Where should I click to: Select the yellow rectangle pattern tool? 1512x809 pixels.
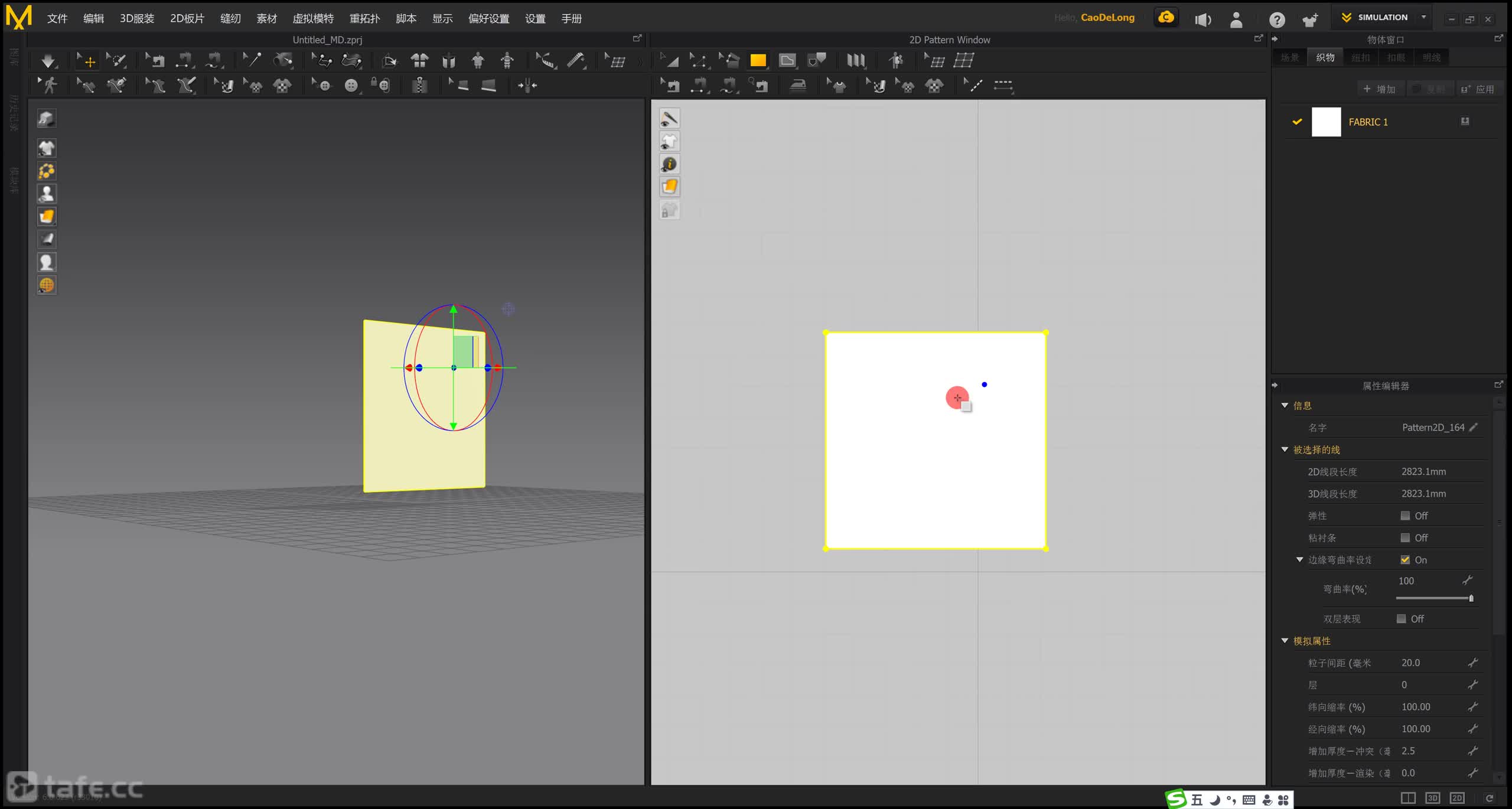758,60
